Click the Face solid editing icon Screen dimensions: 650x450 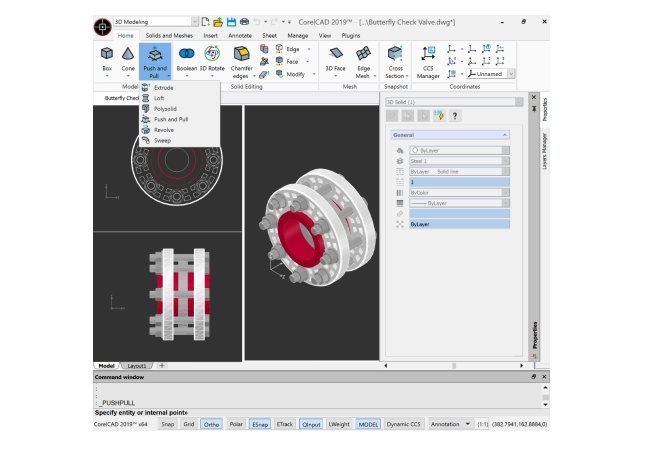[x=279, y=61]
